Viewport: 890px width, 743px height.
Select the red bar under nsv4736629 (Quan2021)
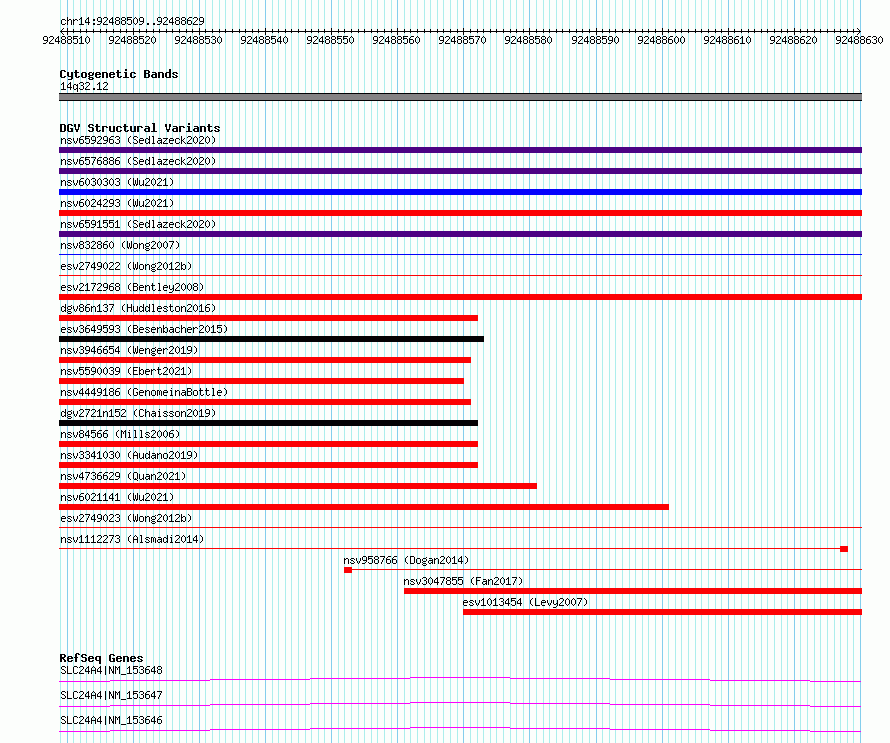(298, 486)
